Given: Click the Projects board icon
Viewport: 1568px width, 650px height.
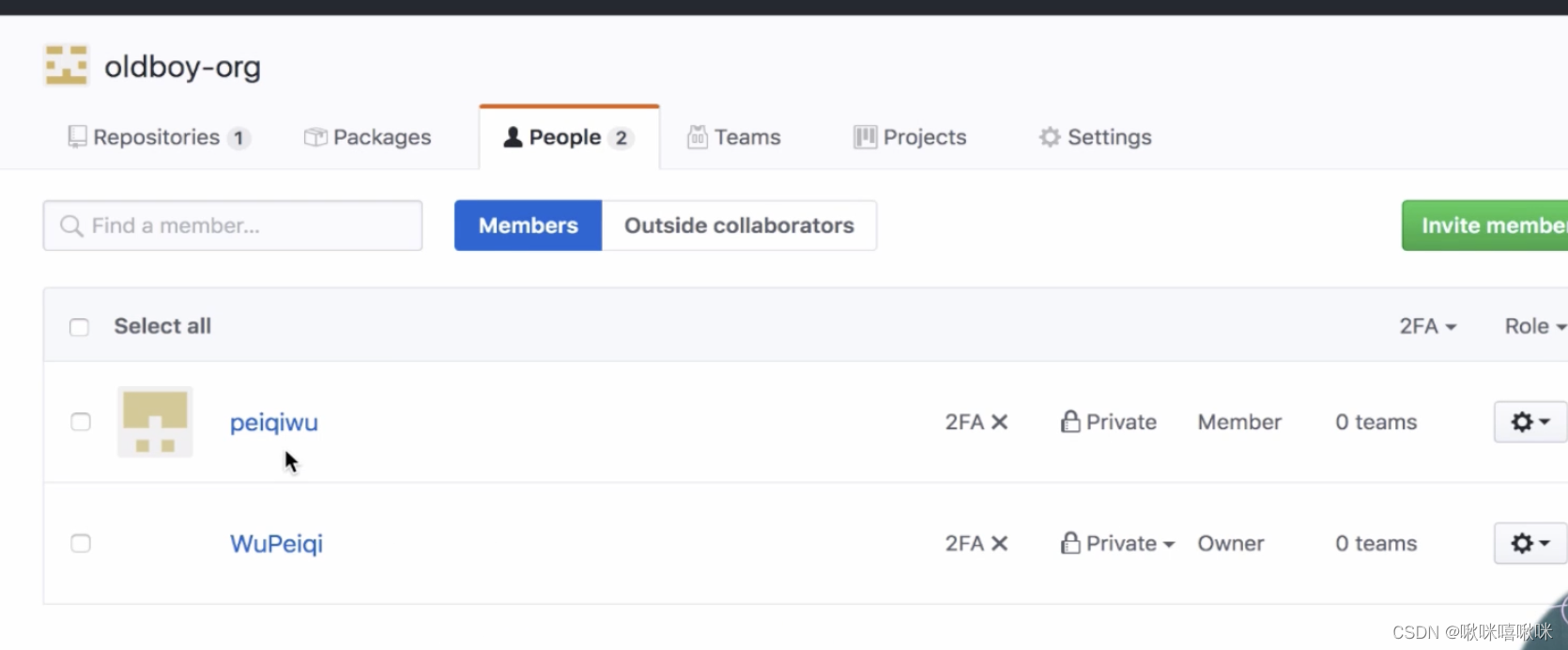Looking at the screenshot, I should click(x=865, y=137).
